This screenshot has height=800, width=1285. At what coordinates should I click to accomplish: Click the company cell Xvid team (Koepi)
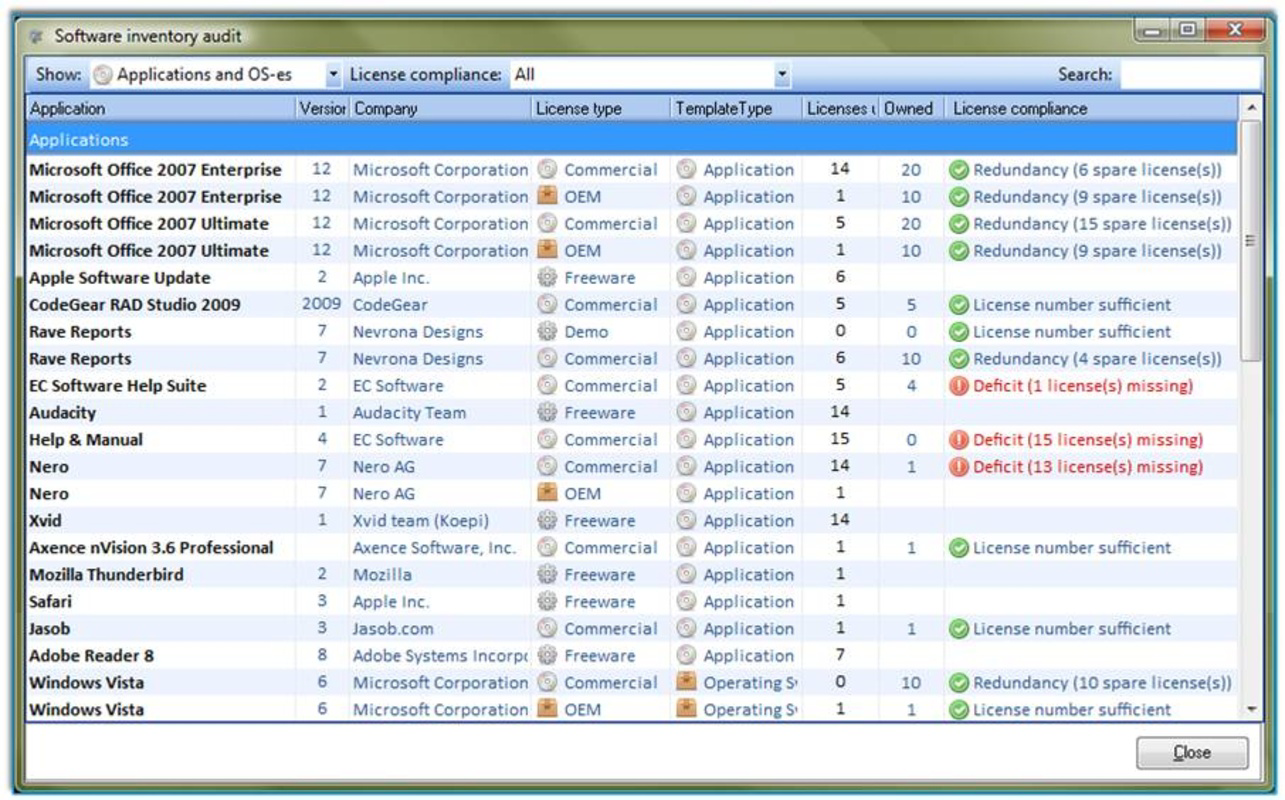(421, 521)
